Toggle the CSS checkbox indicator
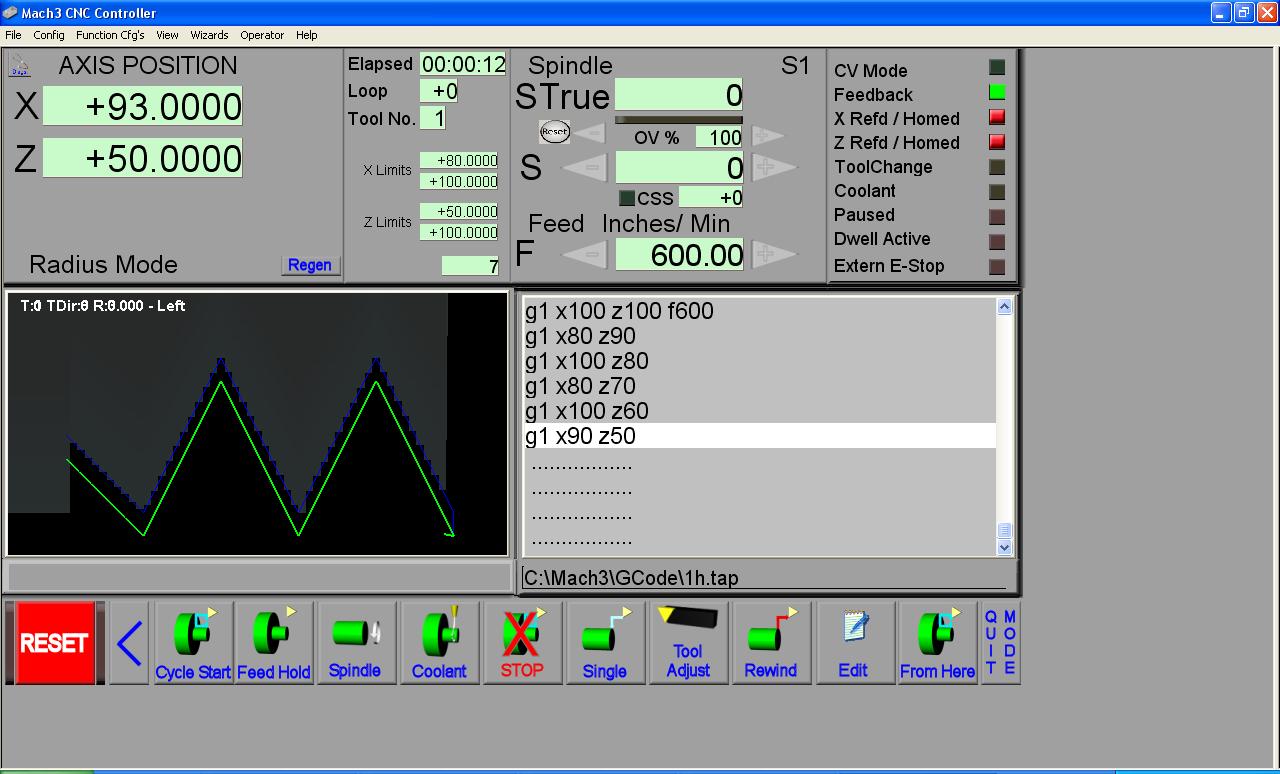 pos(627,198)
